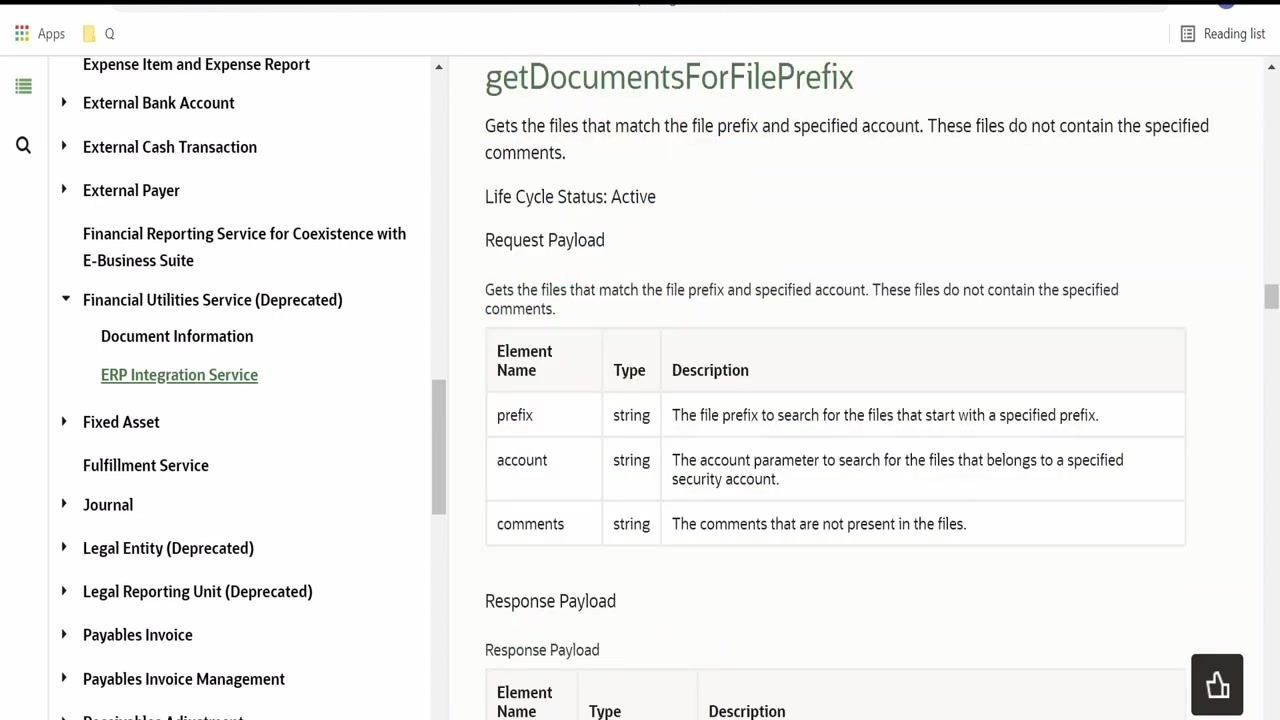This screenshot has height=720, width=1280.
Task: Expand the Fixed Asset node
Action: coord(64,421)
